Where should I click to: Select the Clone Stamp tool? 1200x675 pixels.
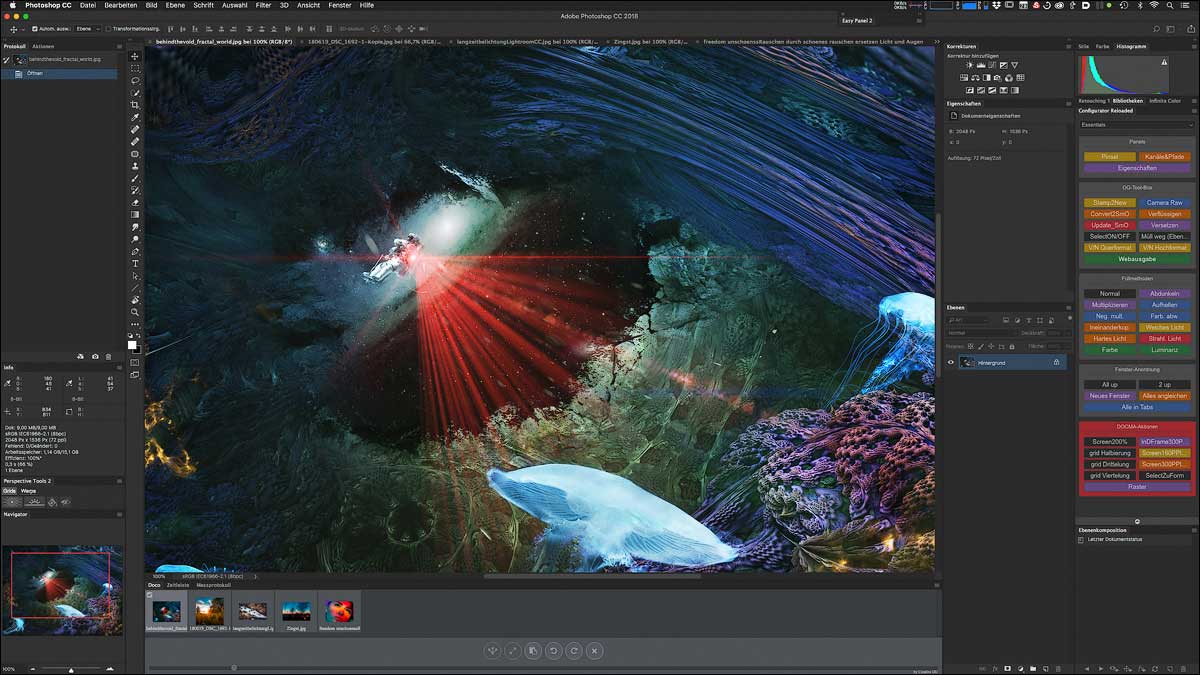point(135,166)
